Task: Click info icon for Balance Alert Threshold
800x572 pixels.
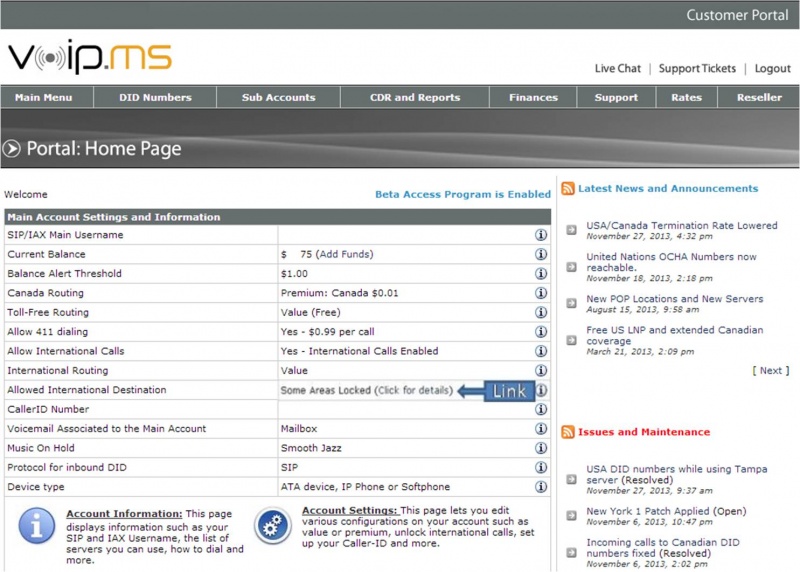Action: click(x=541, y=273)
